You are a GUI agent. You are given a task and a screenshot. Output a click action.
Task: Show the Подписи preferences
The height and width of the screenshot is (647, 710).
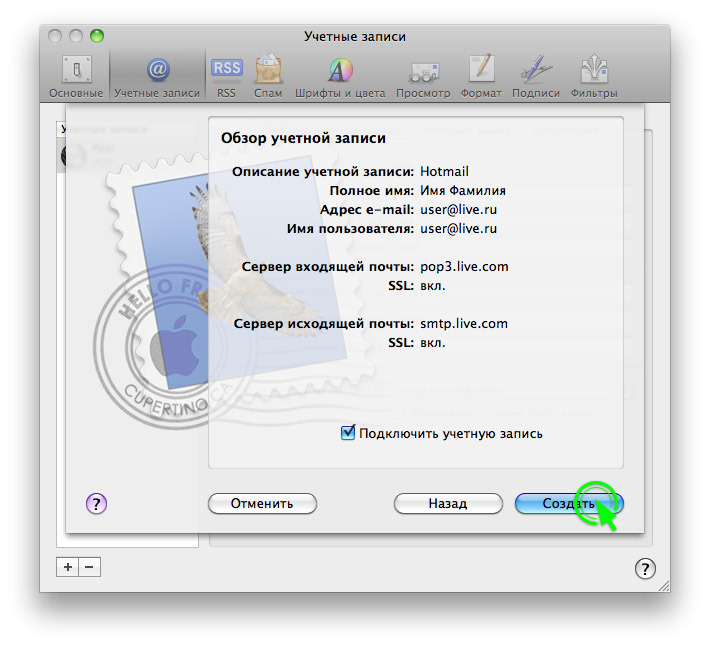[x=535, y=75]
